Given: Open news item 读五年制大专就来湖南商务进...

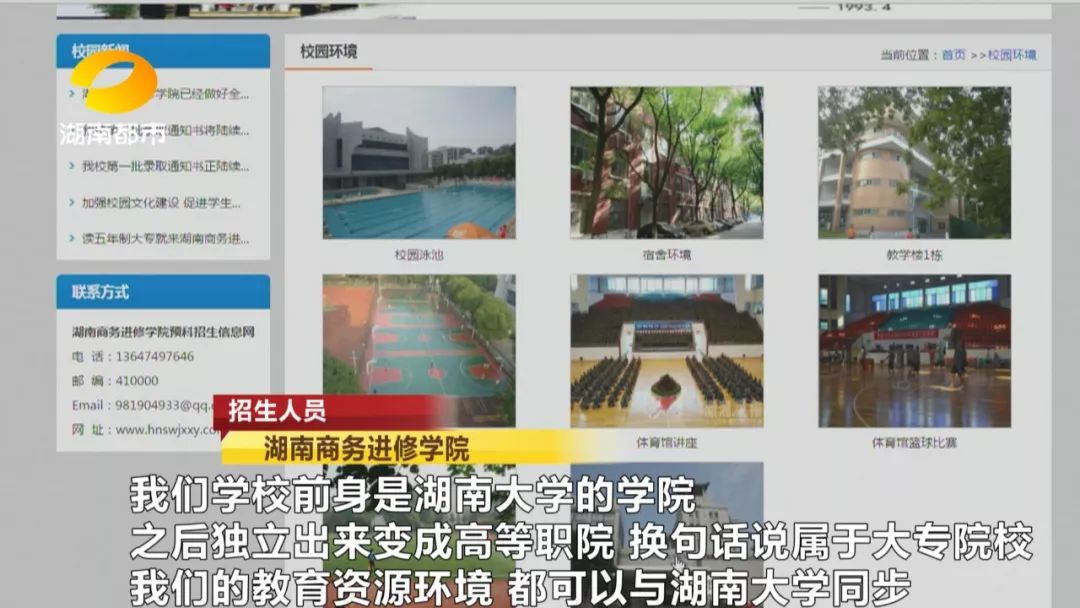Looking at the screenshot, I should pos(165,238).
